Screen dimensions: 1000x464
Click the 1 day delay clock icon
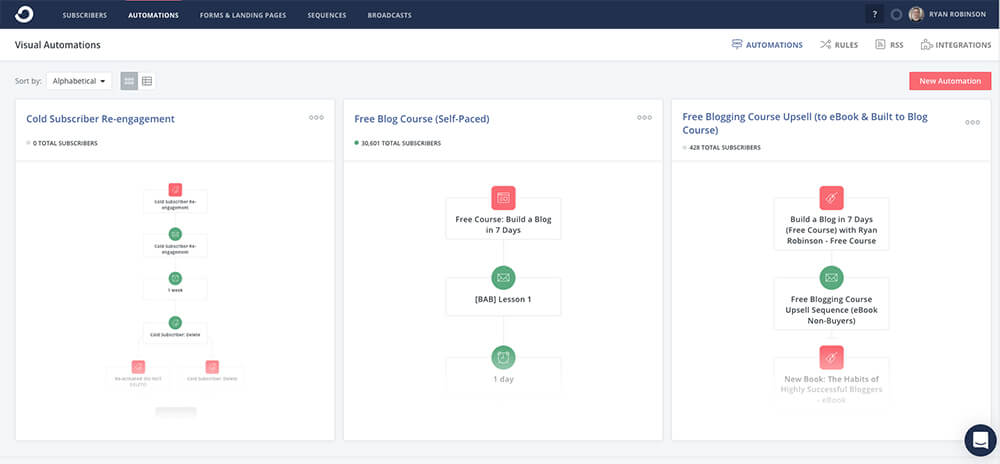[503, 358]
